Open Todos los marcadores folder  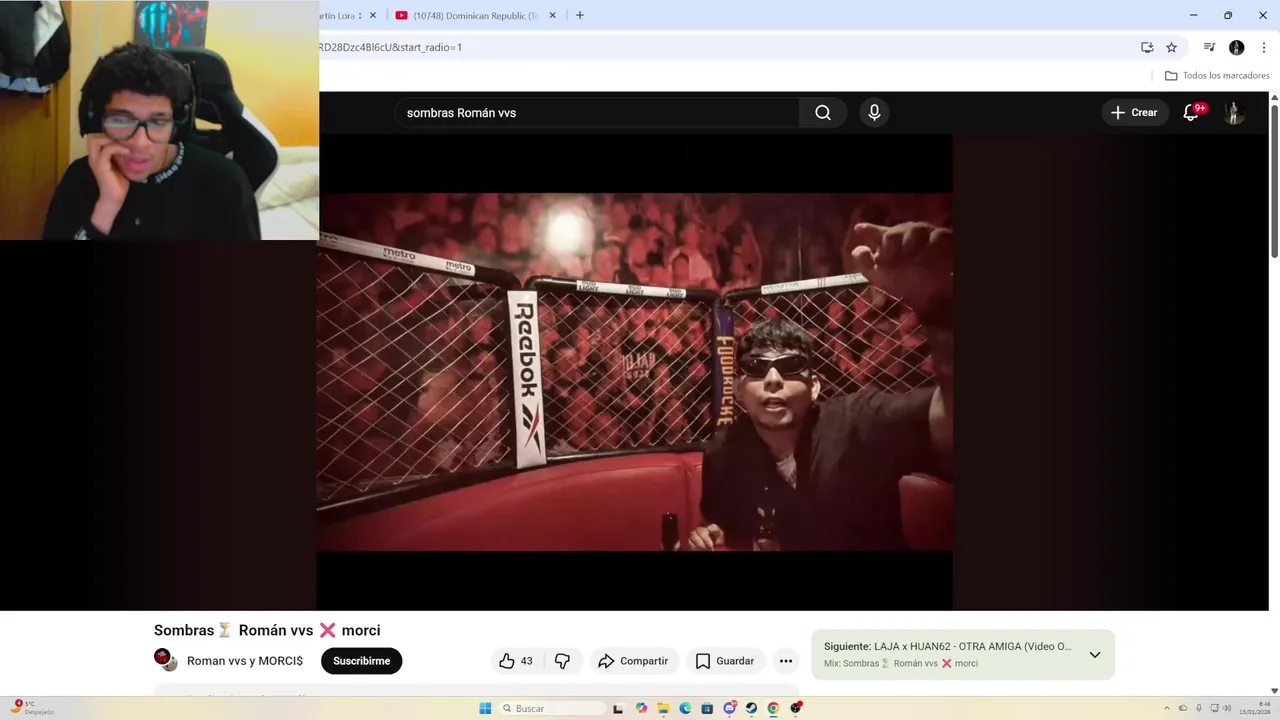click(1217, 75)
